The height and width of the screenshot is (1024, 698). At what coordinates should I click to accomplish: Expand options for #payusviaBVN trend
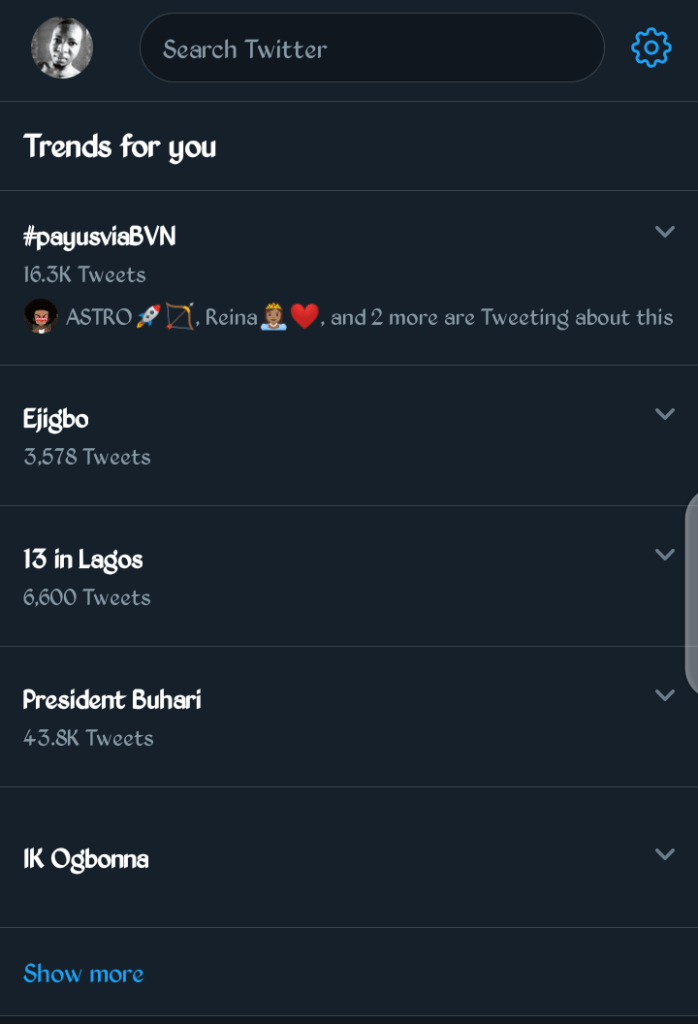pyautogui.click(x=664, y=232)
